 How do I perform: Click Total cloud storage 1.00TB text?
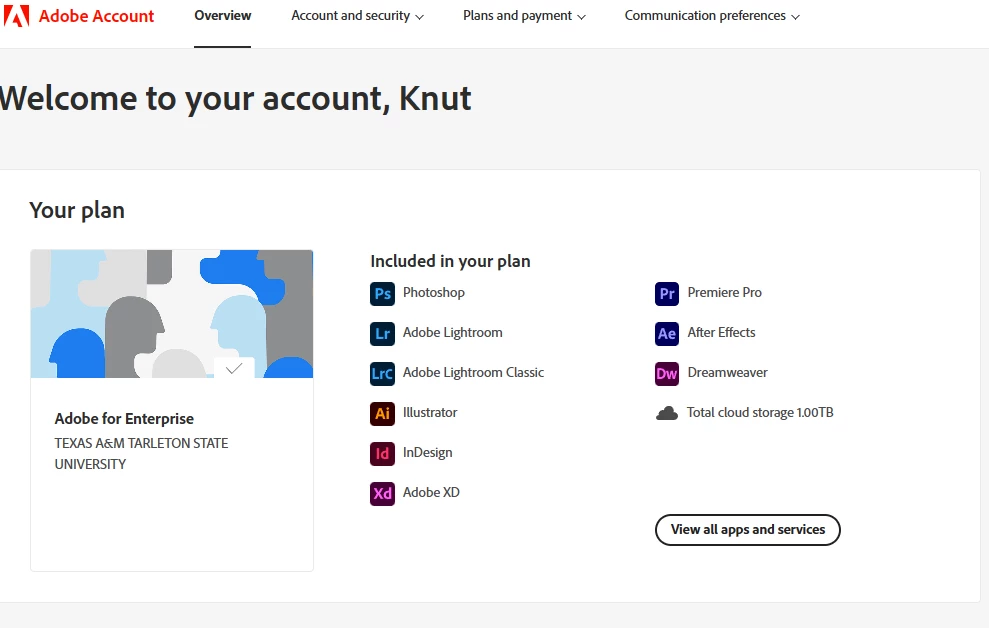(x=760, y=412)
